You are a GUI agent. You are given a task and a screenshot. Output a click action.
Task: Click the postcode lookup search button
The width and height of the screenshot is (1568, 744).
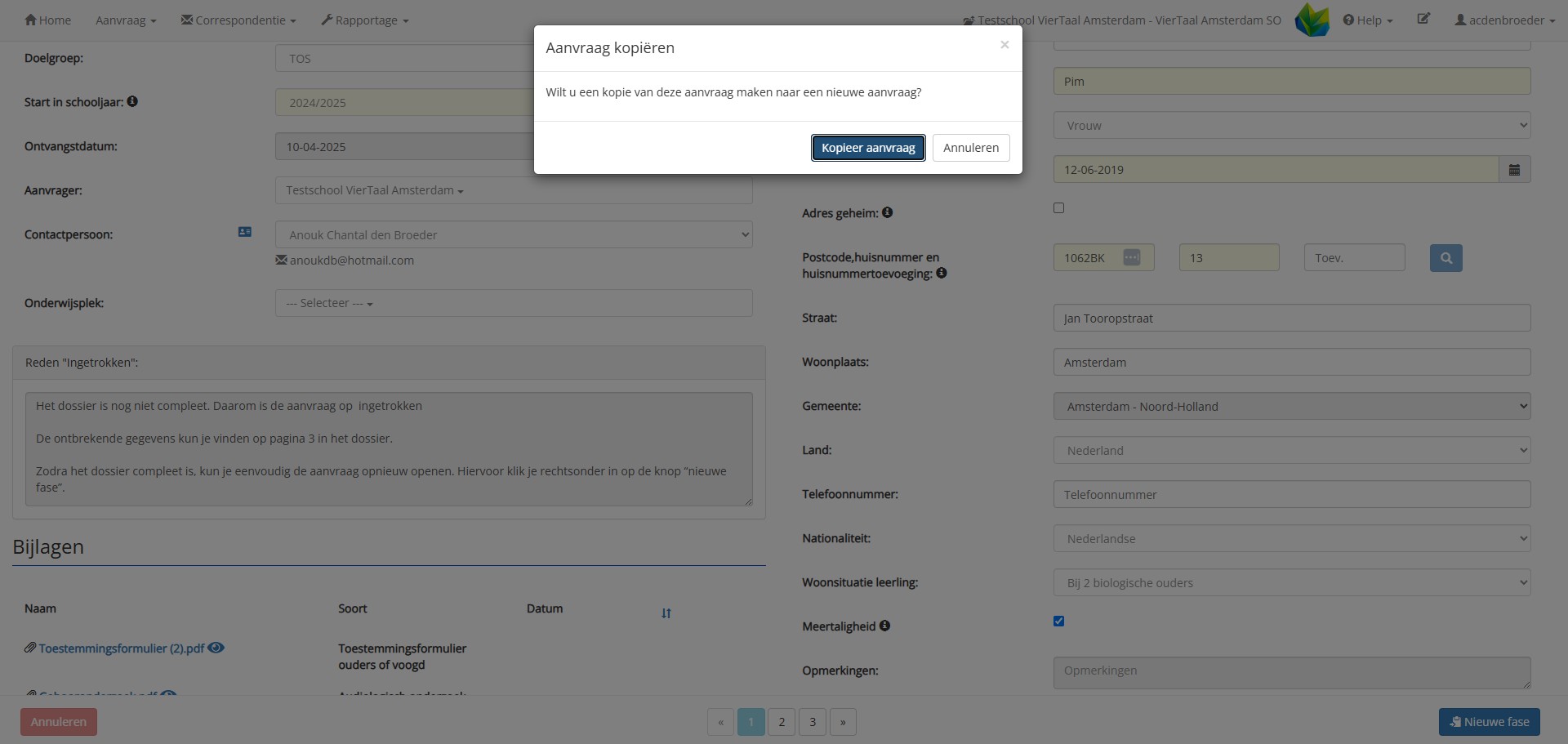click(1445, 258)
